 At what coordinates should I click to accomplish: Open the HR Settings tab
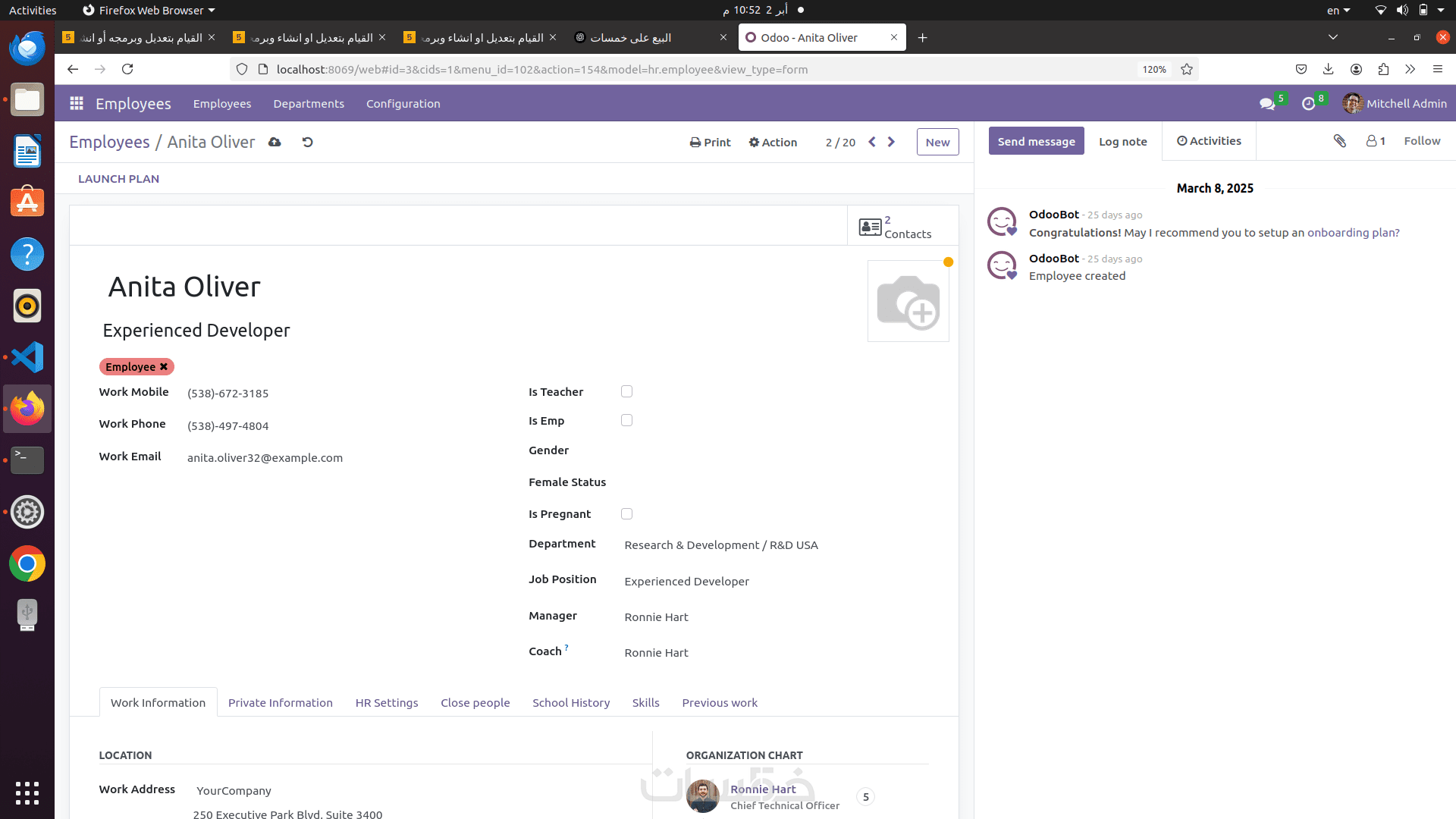pos(386,702)
